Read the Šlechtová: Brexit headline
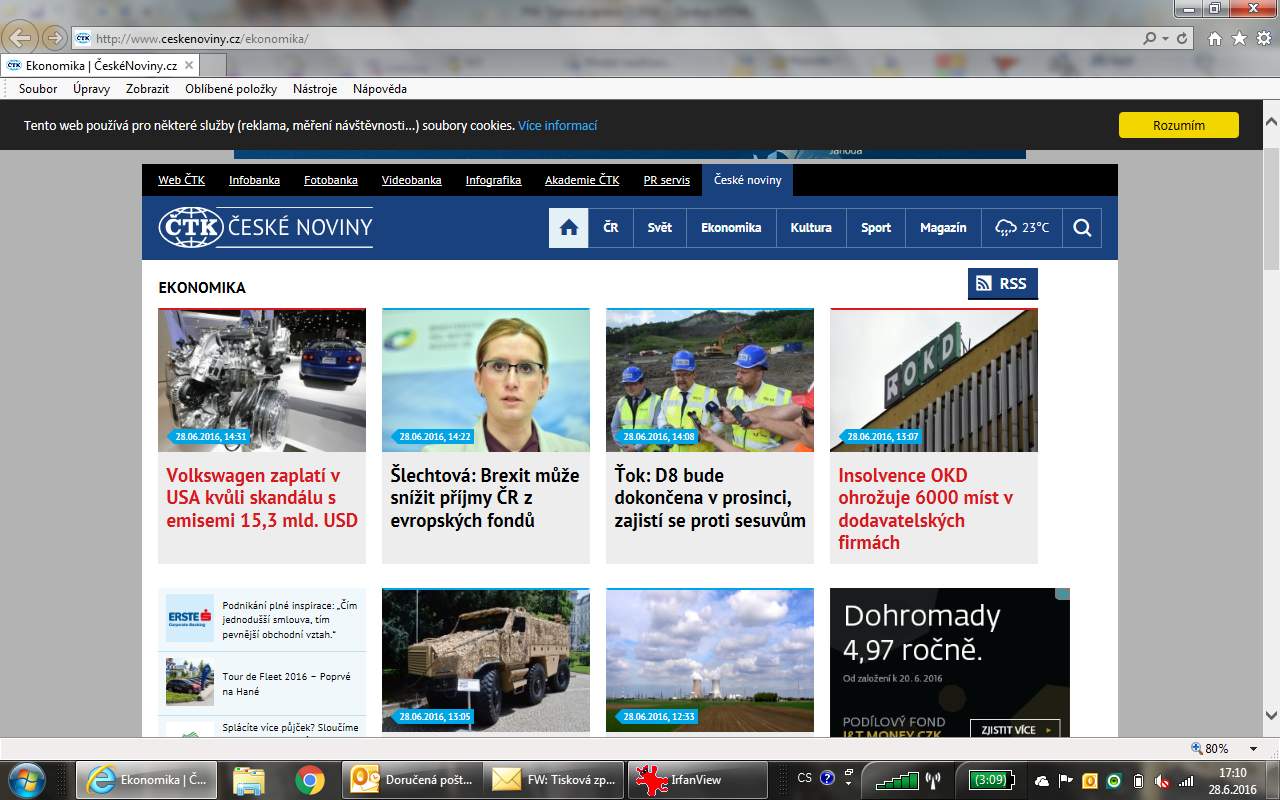 click(485, 498)
